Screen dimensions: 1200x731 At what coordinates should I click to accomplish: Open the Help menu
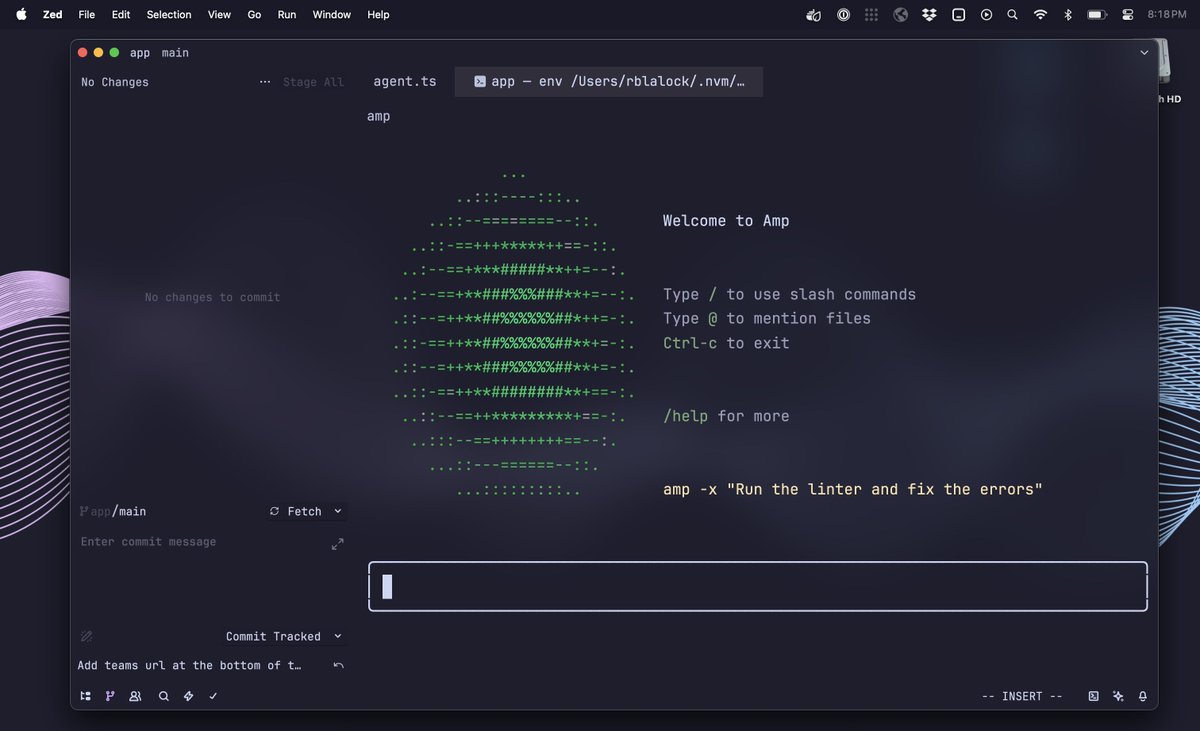(378, 15)
